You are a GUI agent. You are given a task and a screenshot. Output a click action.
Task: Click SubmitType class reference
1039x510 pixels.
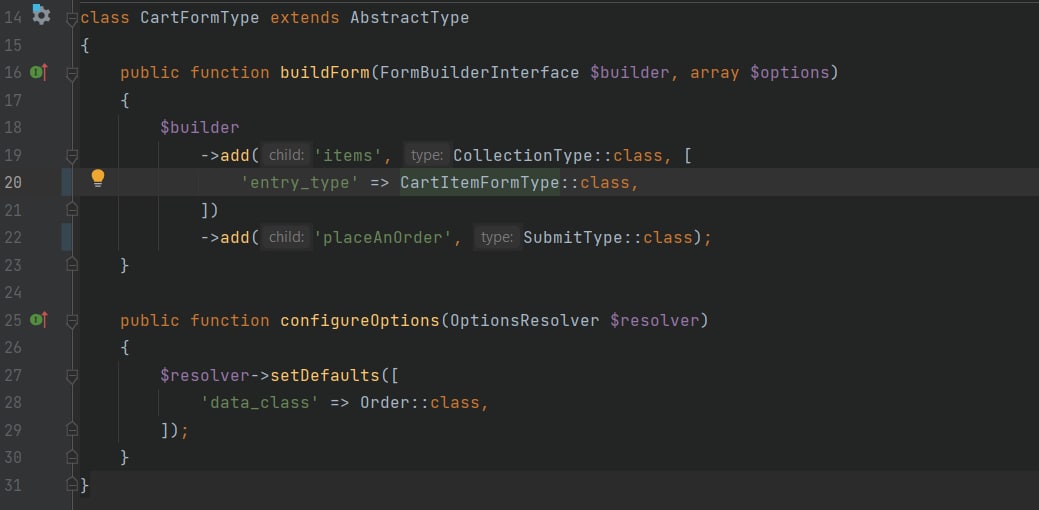click(573, 237)
